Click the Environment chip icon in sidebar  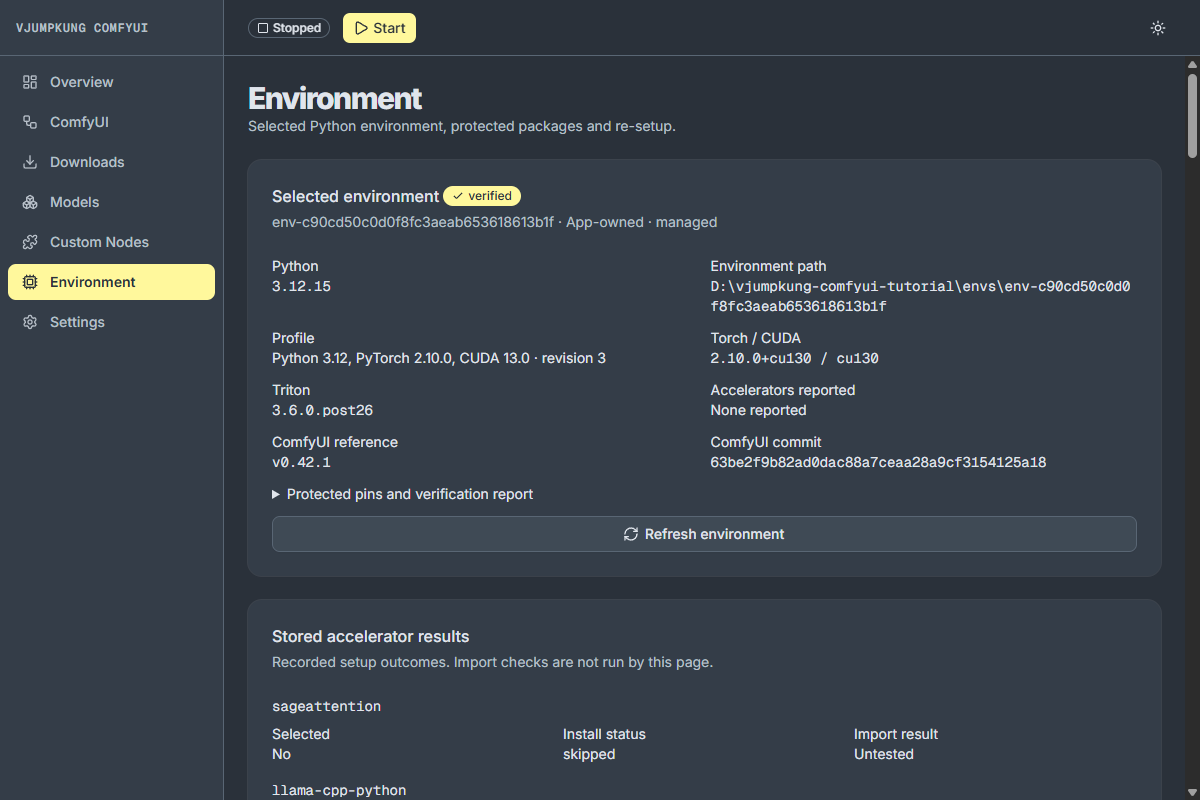click(30, 282)
